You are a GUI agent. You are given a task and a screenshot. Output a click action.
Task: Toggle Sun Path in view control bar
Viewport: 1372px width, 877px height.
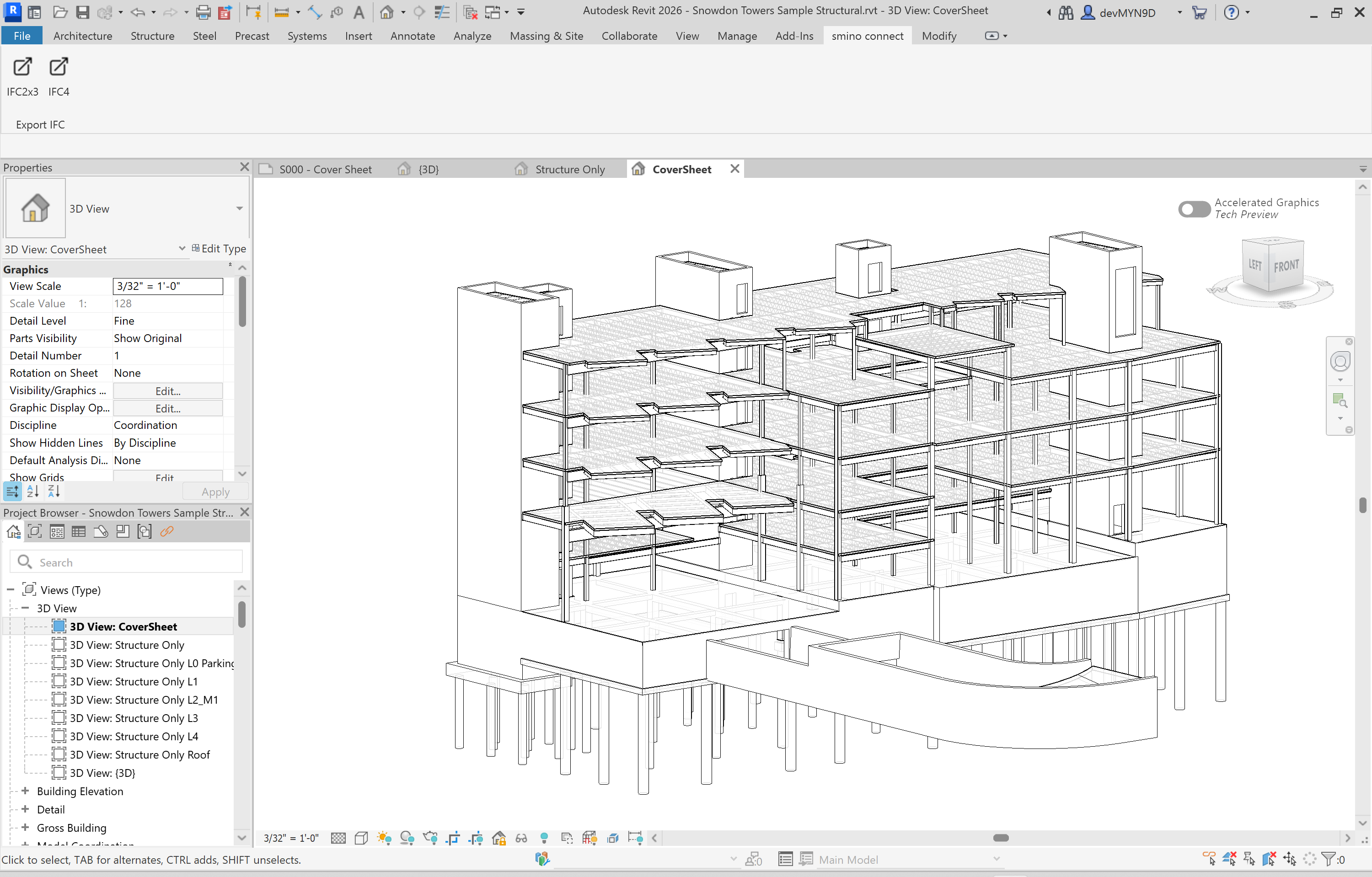(x=384, y=838)
